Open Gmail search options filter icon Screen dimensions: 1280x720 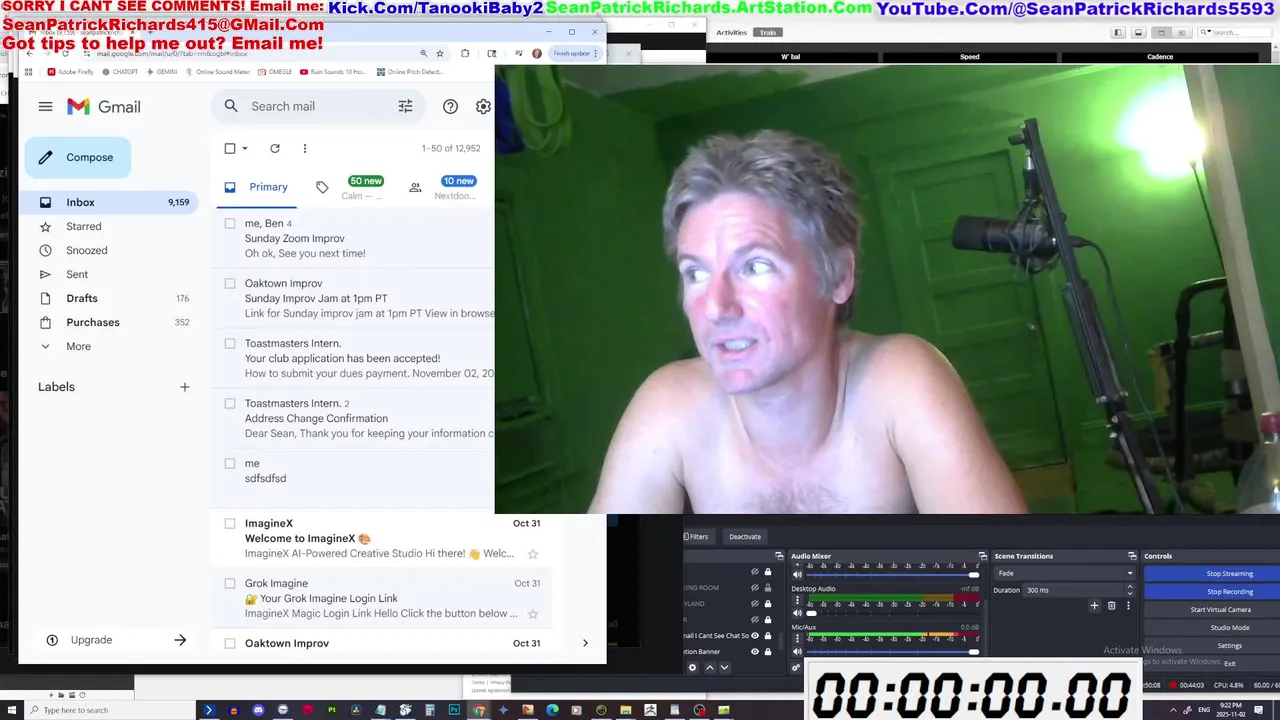click(x=405, y=106)
